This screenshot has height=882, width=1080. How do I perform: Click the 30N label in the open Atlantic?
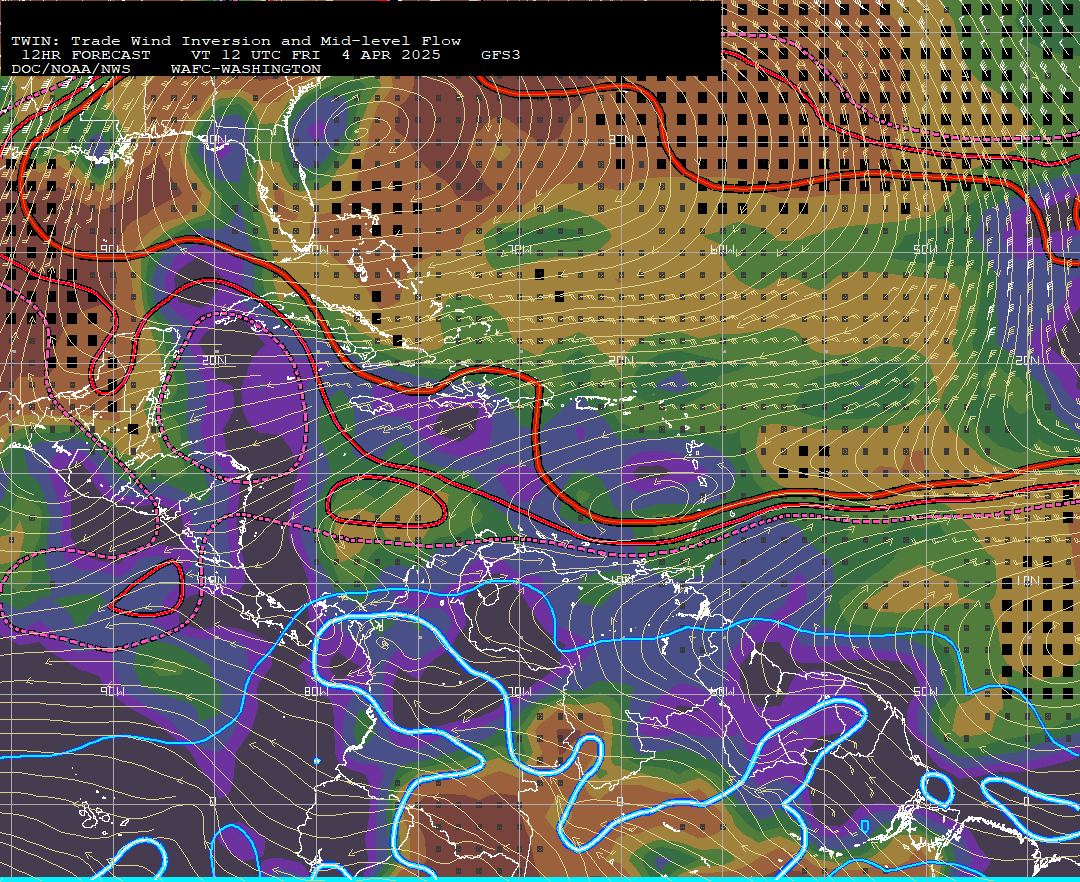click(x=621, y=140)
